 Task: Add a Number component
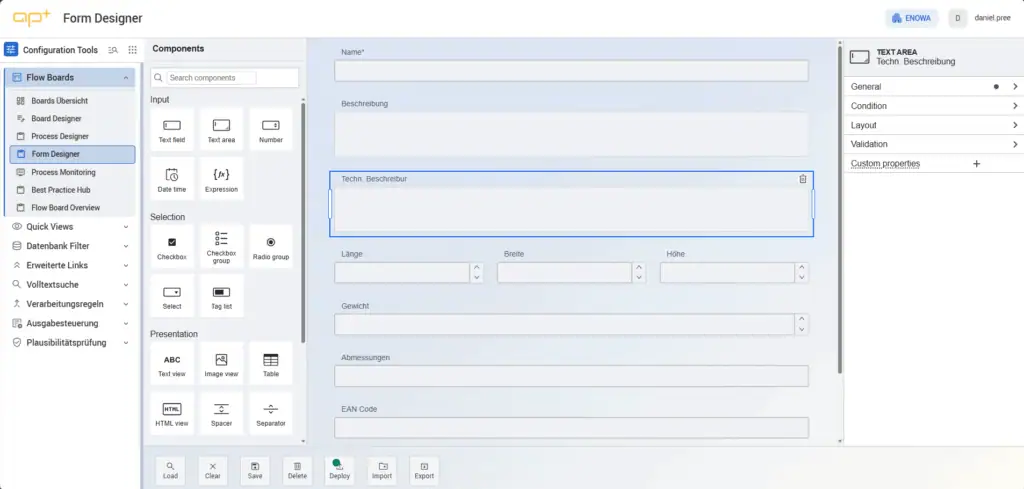(x=271, y=129)
